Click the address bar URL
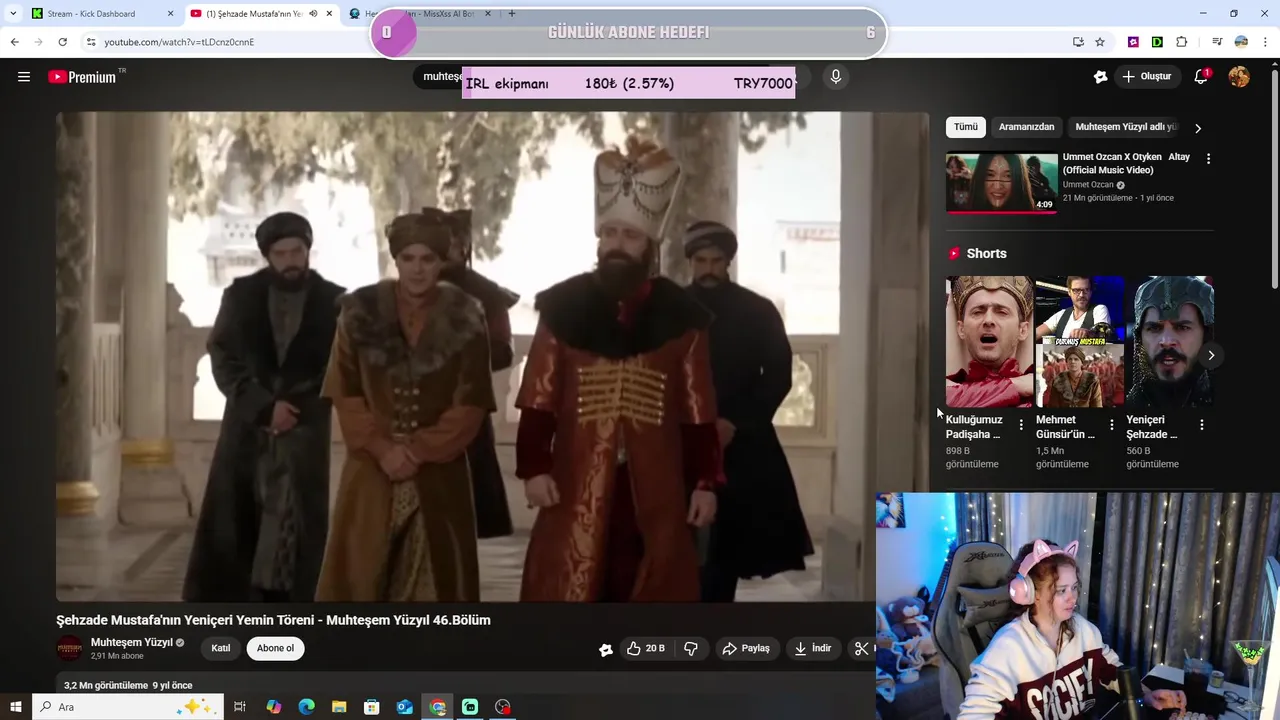 (179, 42)
